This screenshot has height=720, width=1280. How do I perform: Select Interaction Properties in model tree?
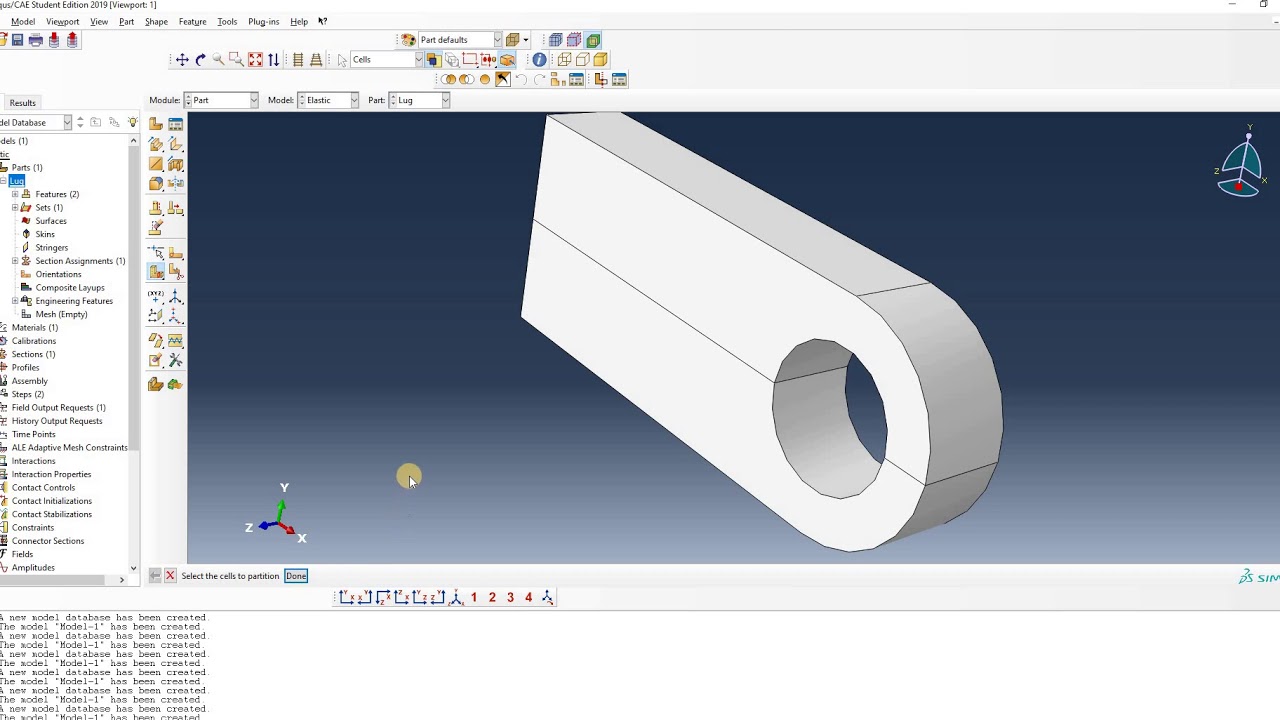(51, 474)
